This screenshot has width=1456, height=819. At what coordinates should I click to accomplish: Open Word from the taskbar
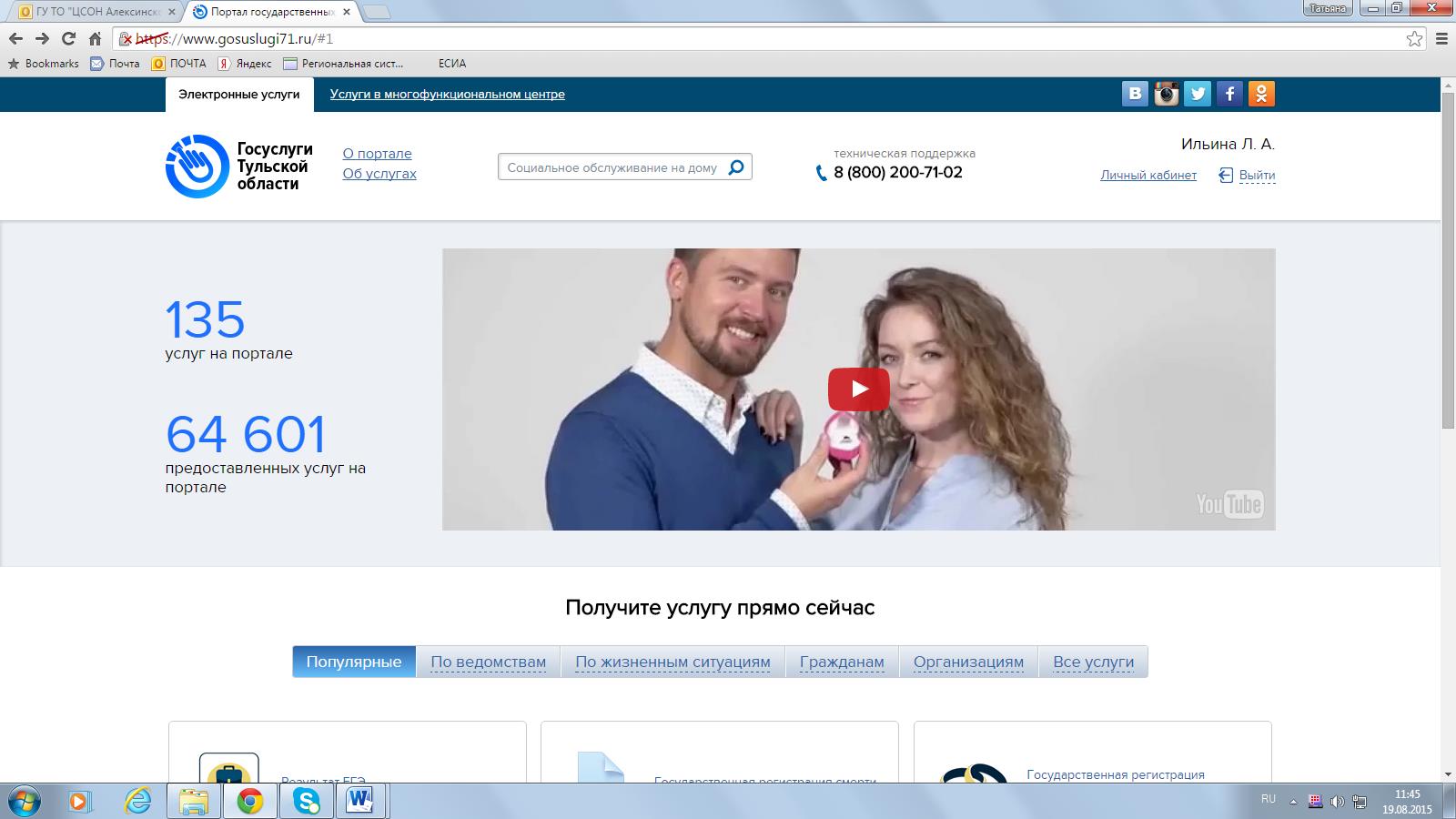coord(361,801)
